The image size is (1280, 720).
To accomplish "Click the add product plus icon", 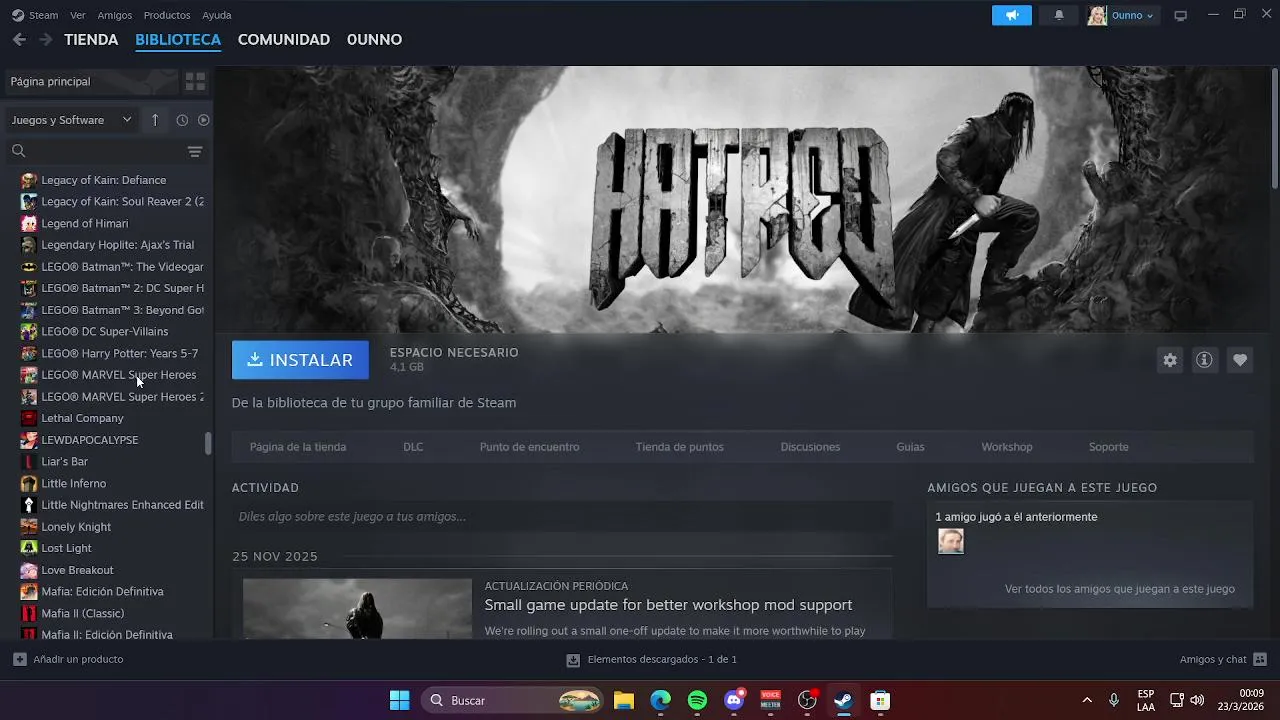I will [x=20, y=659].
